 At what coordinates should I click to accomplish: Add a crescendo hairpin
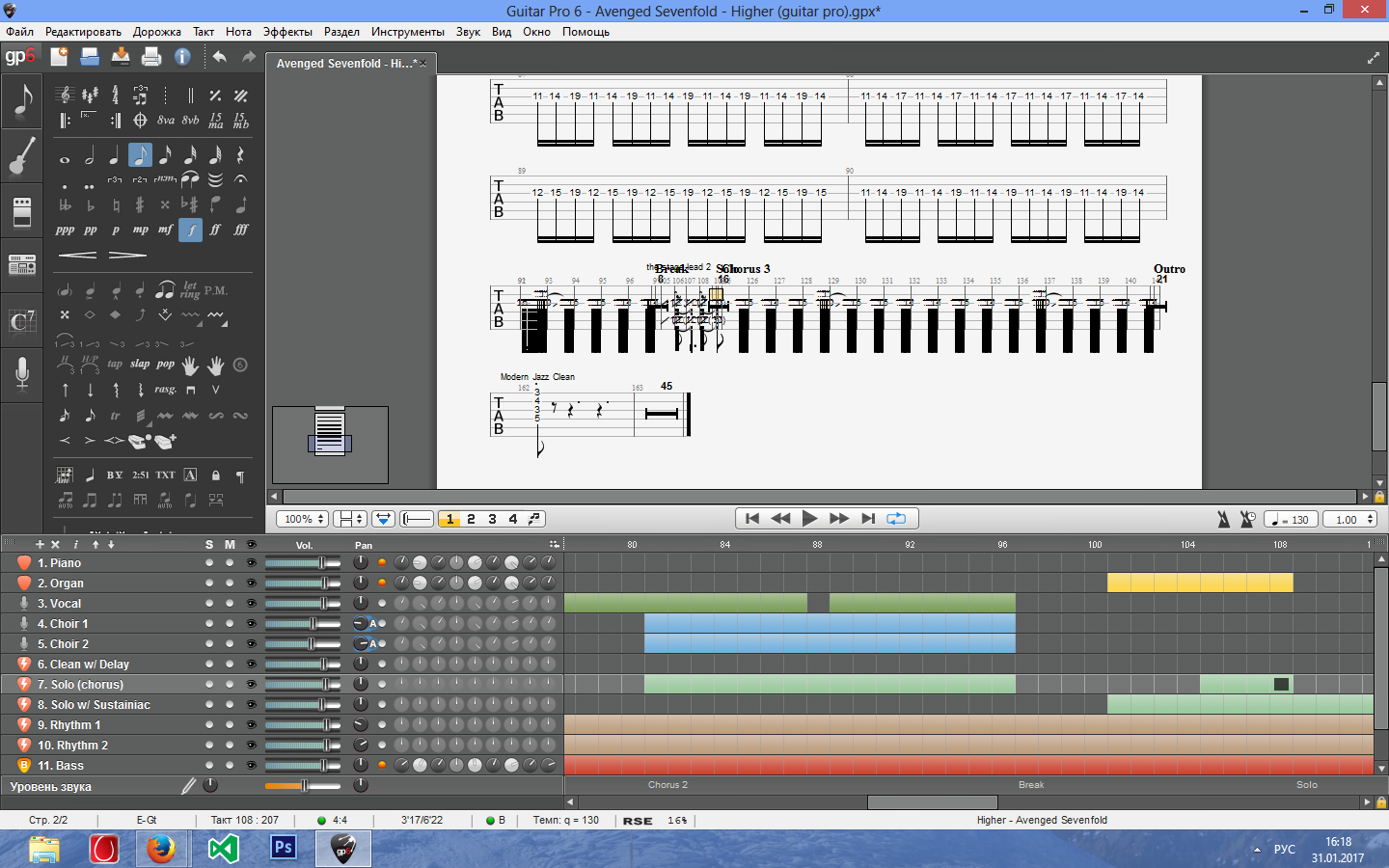pos(77,255)
